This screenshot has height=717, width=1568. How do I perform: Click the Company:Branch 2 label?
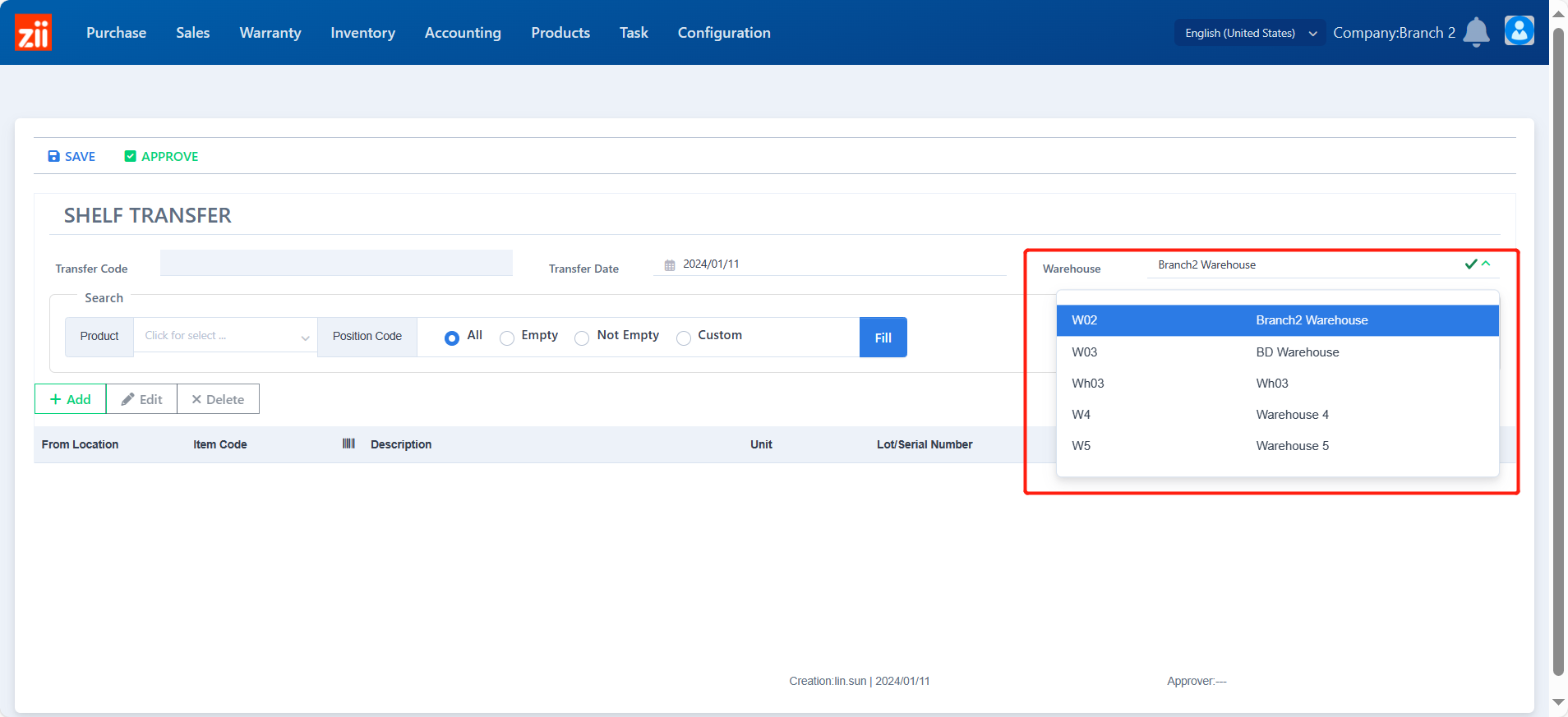(x=1394, y=33)
